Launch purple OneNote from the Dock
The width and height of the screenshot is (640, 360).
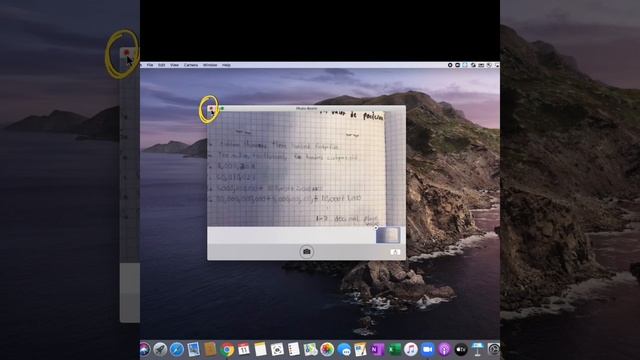coord(377,349)
